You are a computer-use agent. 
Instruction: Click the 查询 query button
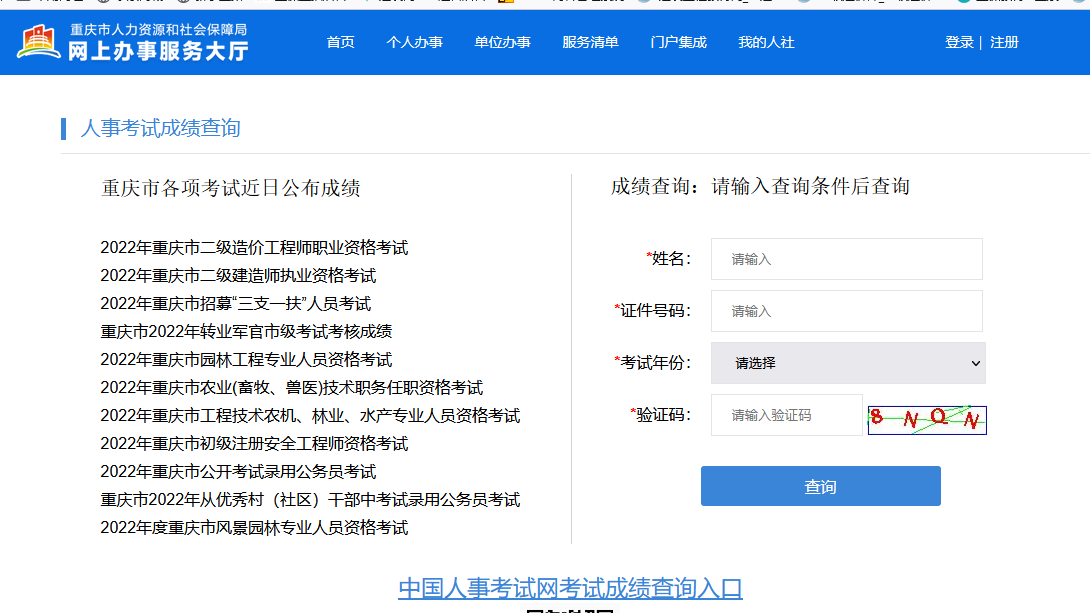(x=820, y=486)
